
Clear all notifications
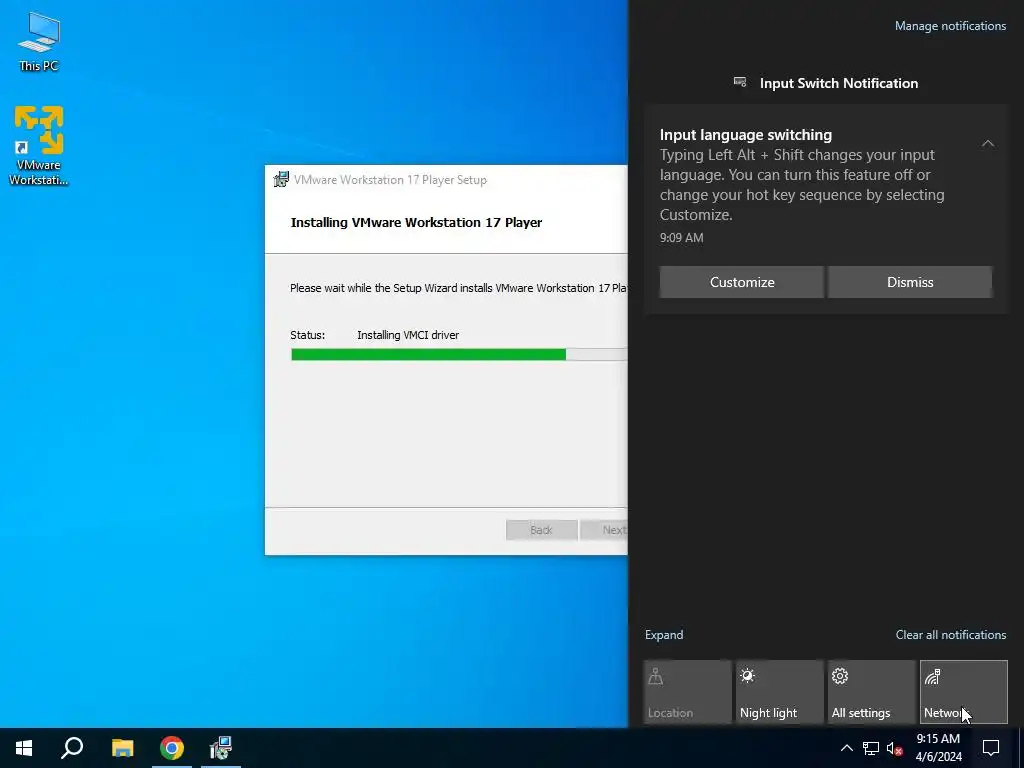[951, 635]
